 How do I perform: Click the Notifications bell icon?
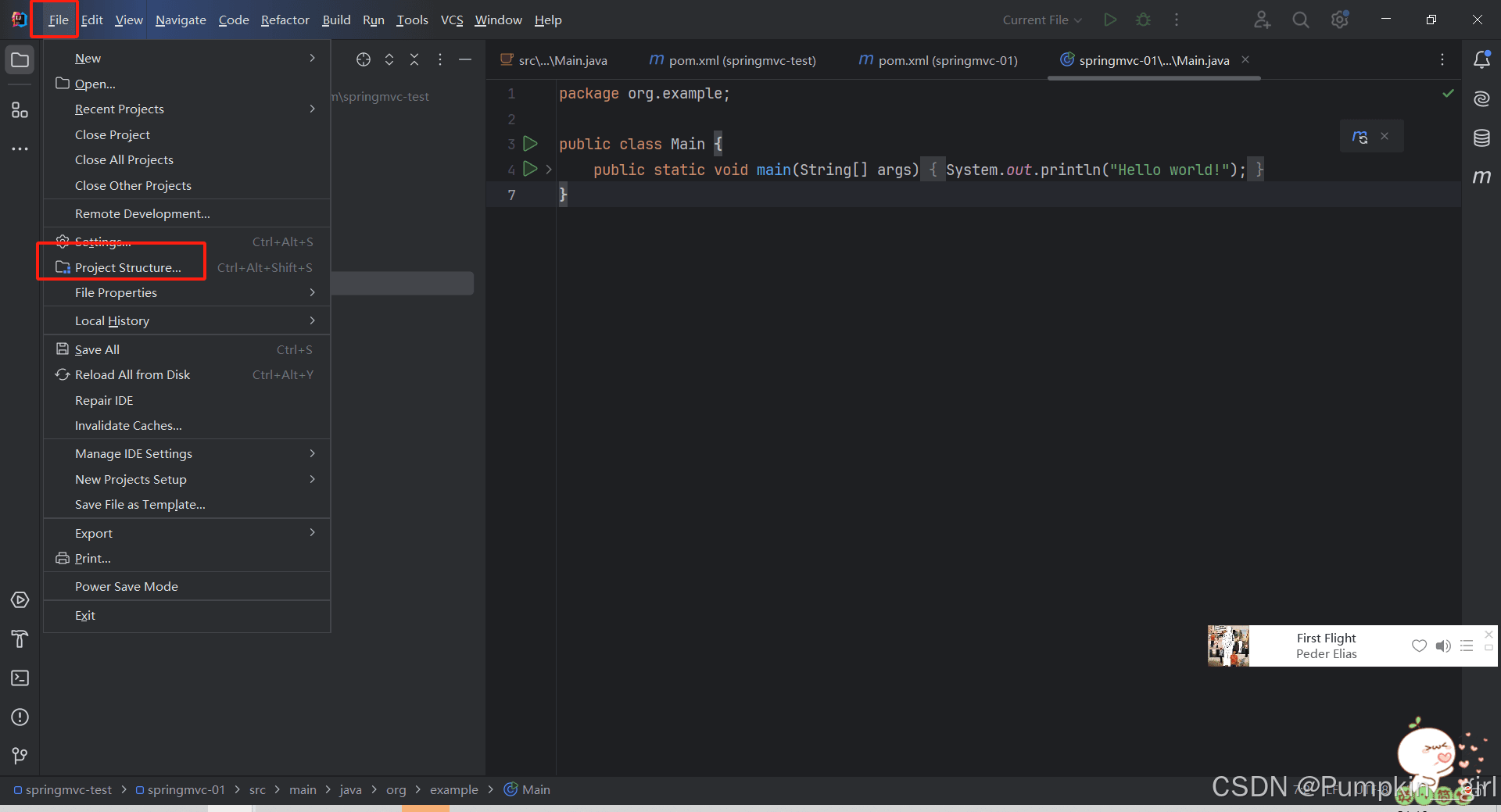[x=1481, y=60]
